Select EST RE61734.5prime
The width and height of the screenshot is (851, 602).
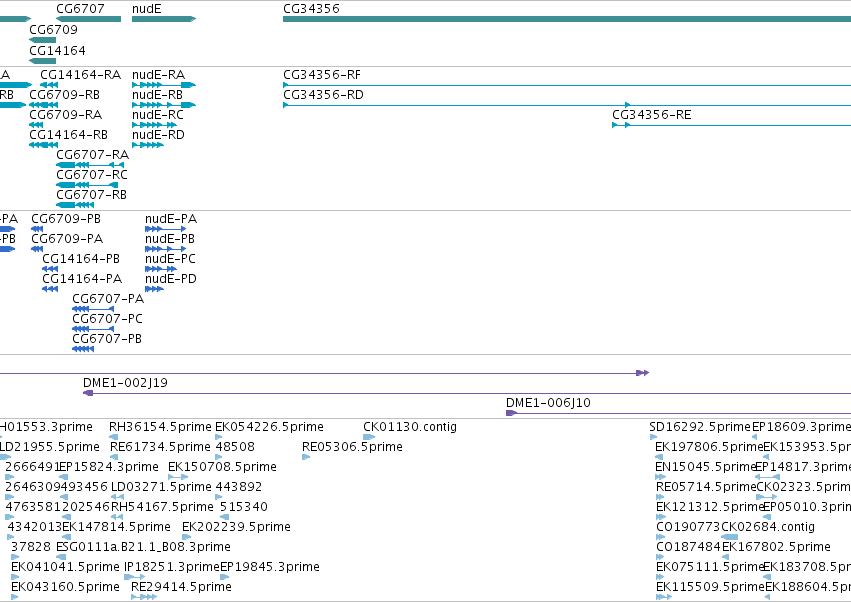pyautogui.click(x=113, y=457)
